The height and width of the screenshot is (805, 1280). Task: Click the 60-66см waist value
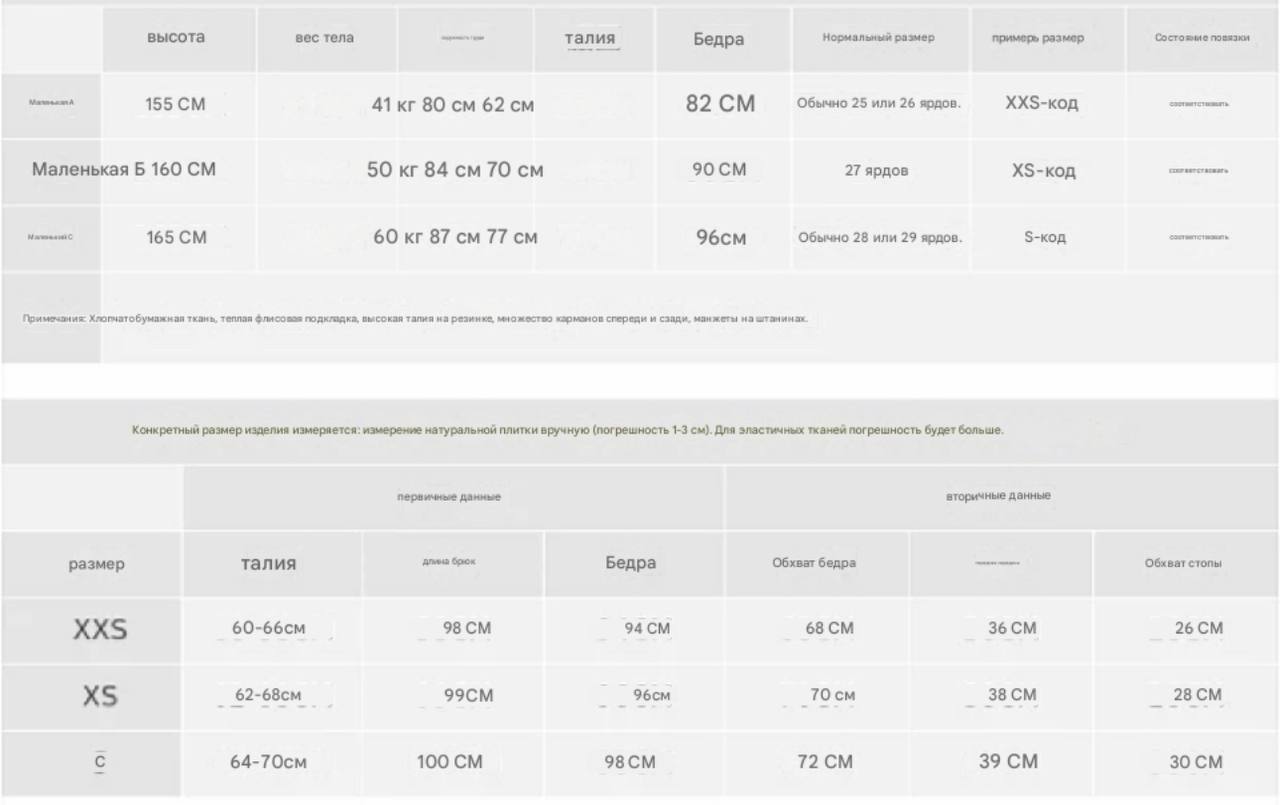pyautogui.click(x=269, y=629)
